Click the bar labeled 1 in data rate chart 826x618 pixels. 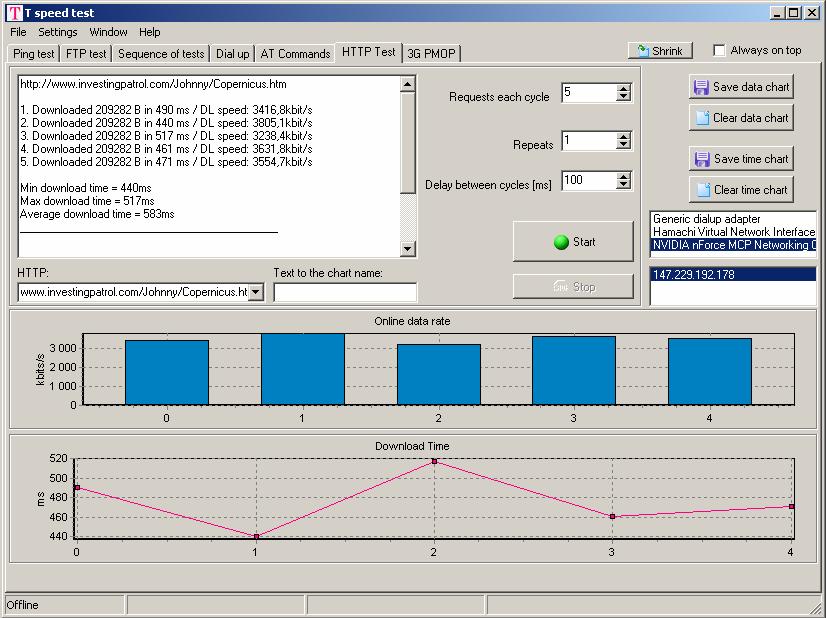point(303,369)
